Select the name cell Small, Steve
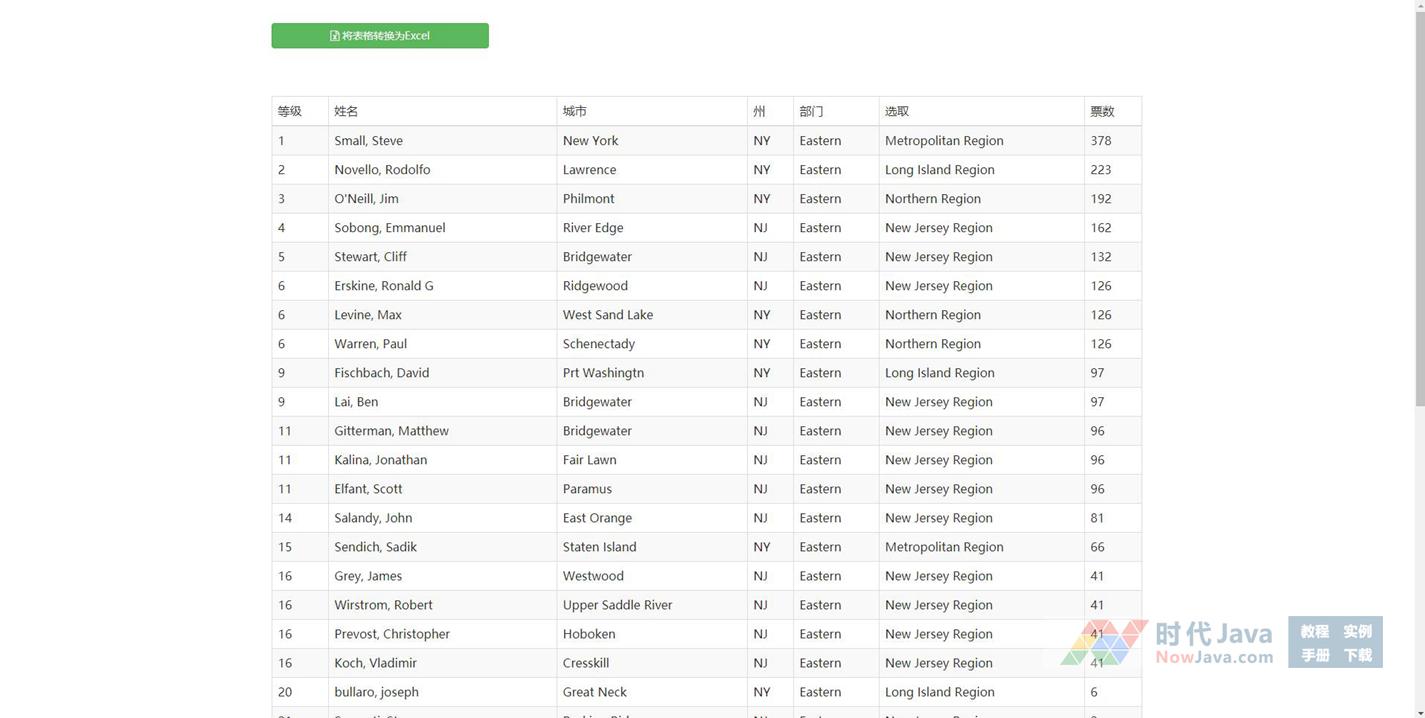This screenshot has width=1425, height=718. click(442, 141)
